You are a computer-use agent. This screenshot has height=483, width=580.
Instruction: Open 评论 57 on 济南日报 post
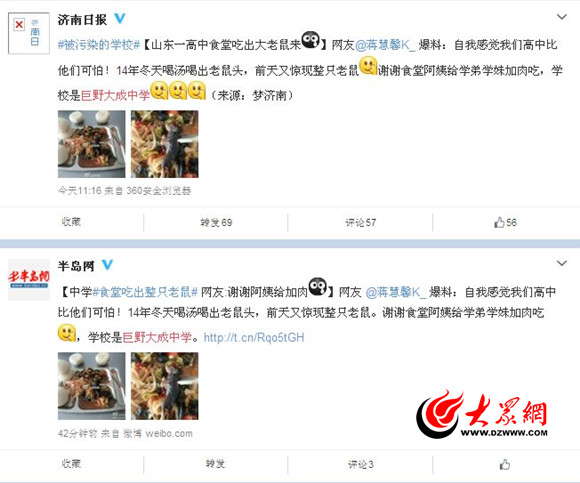pos(360,222)
